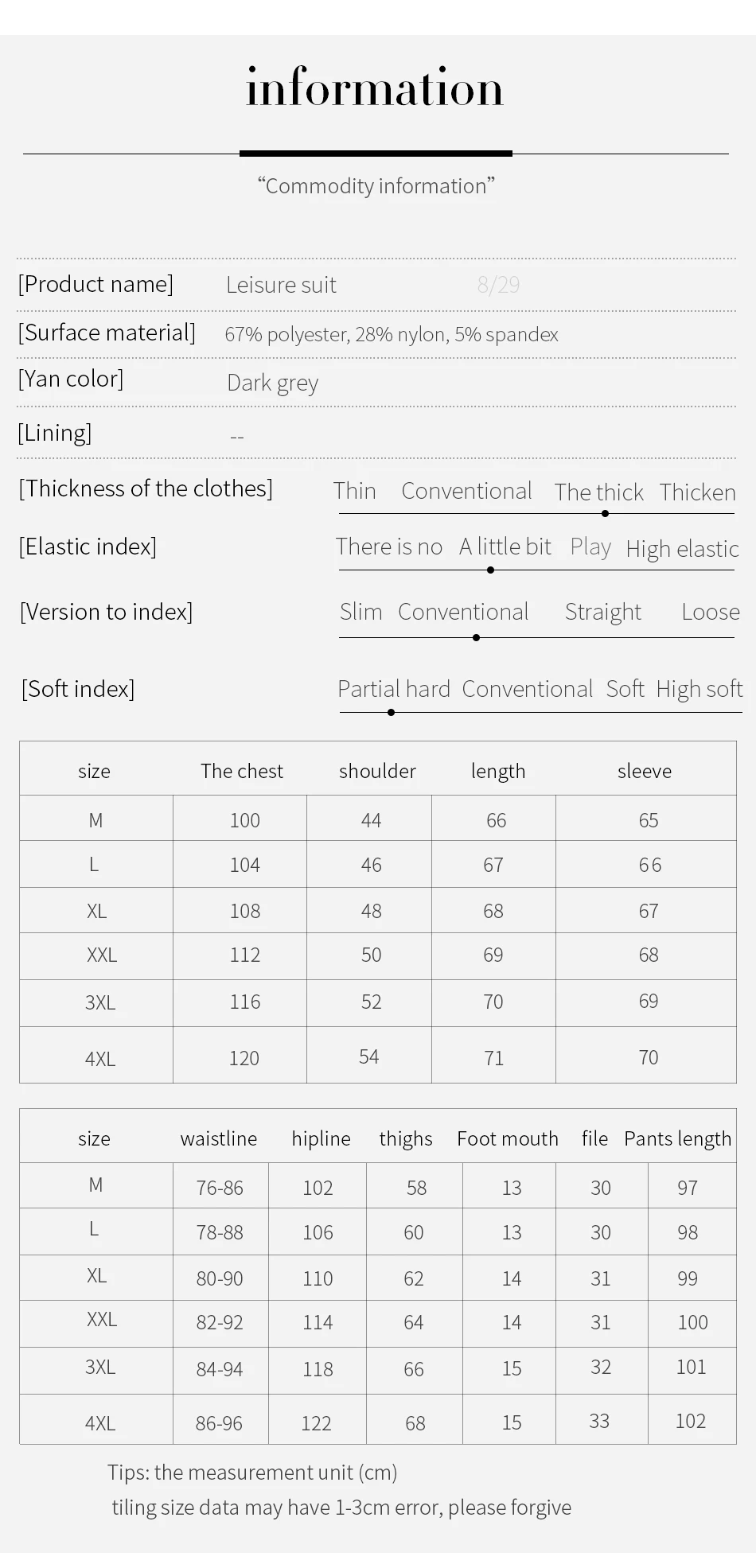Select the 'High elastic' option label
This screenshot has height=1568, width=756.
click(682, 549)
